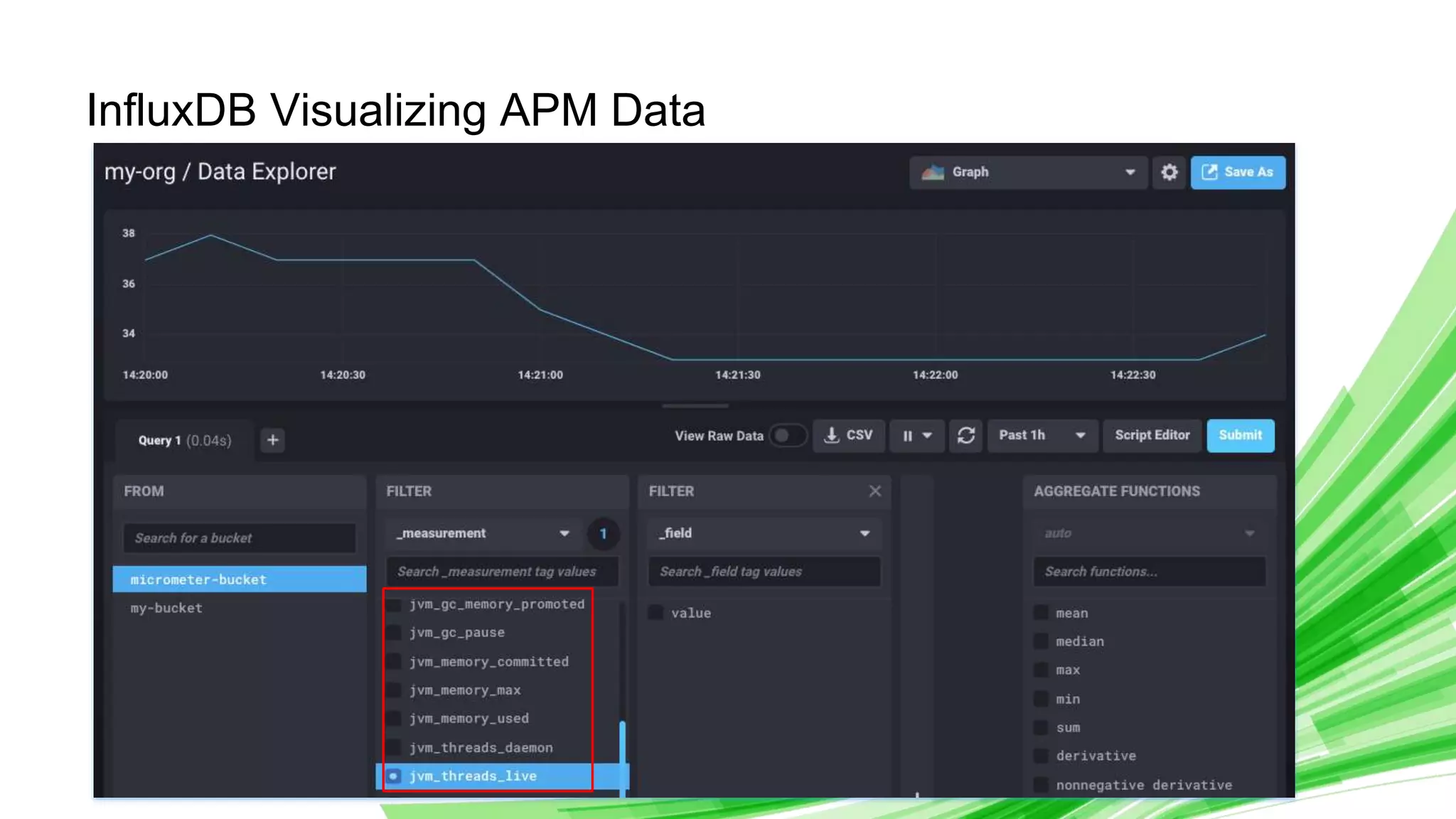Open visualization settings gear icon

pyautogui.click(x=1169, y=172)
